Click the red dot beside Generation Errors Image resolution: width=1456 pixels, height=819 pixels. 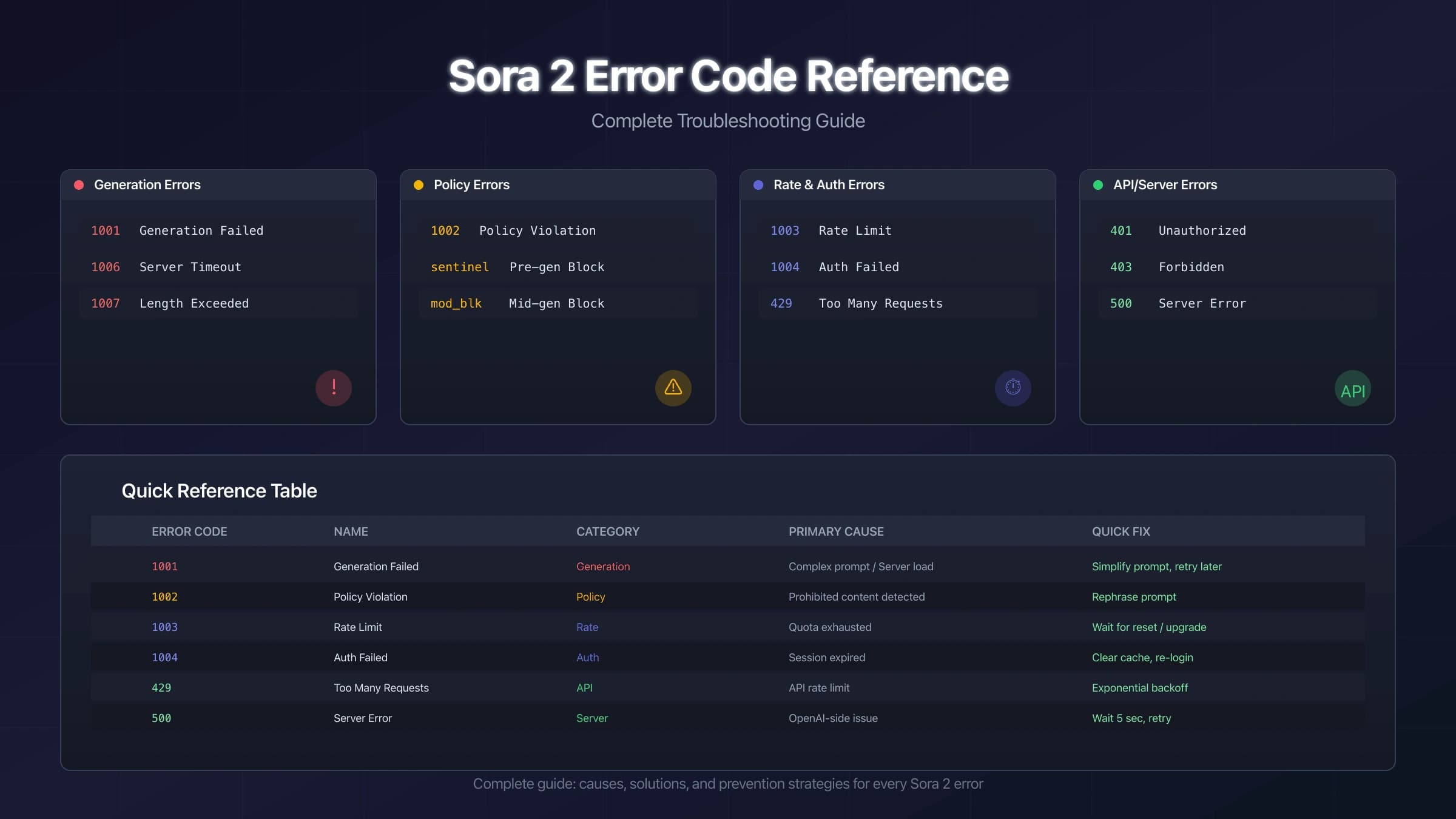coord(79,185)
